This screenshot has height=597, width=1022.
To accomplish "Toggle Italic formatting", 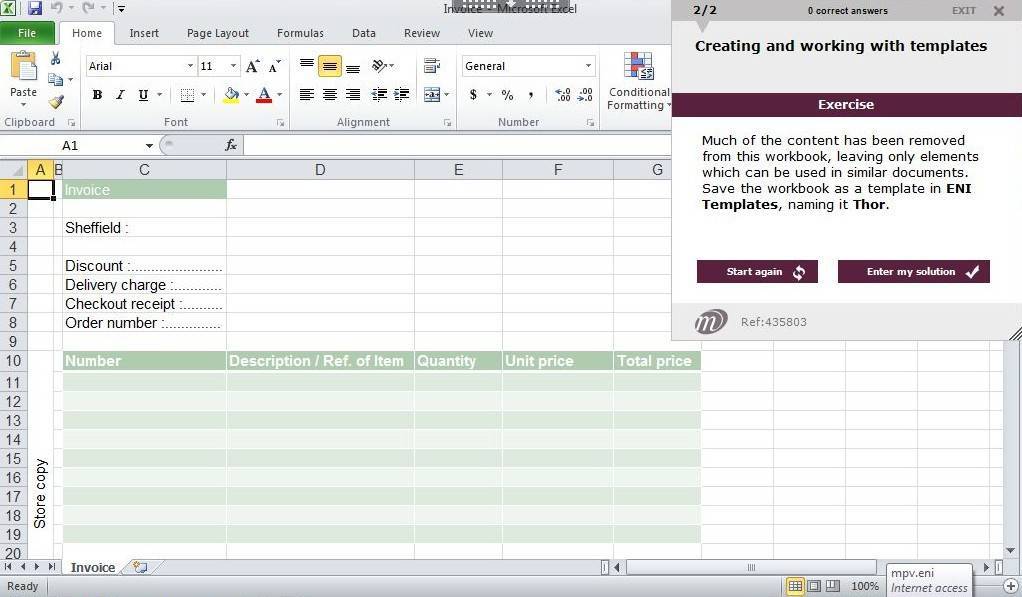I will tap(120, 95).
